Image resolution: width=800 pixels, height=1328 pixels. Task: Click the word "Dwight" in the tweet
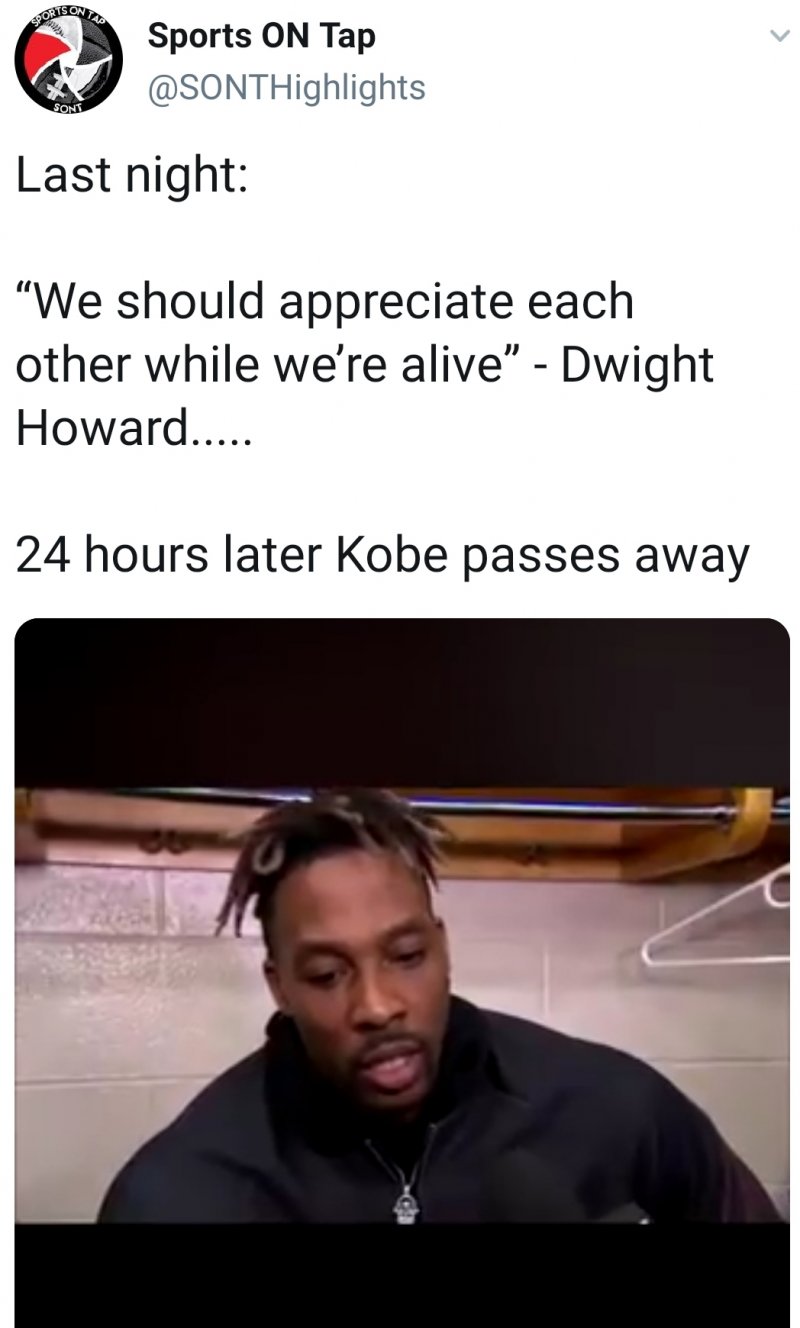[637, 367]
